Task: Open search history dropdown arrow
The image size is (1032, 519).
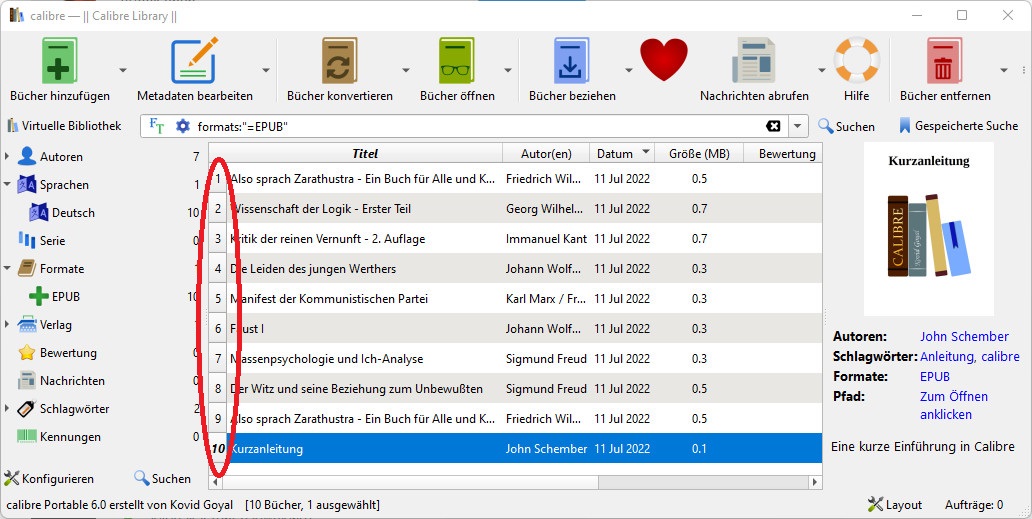Action: [x=798, y=126]
